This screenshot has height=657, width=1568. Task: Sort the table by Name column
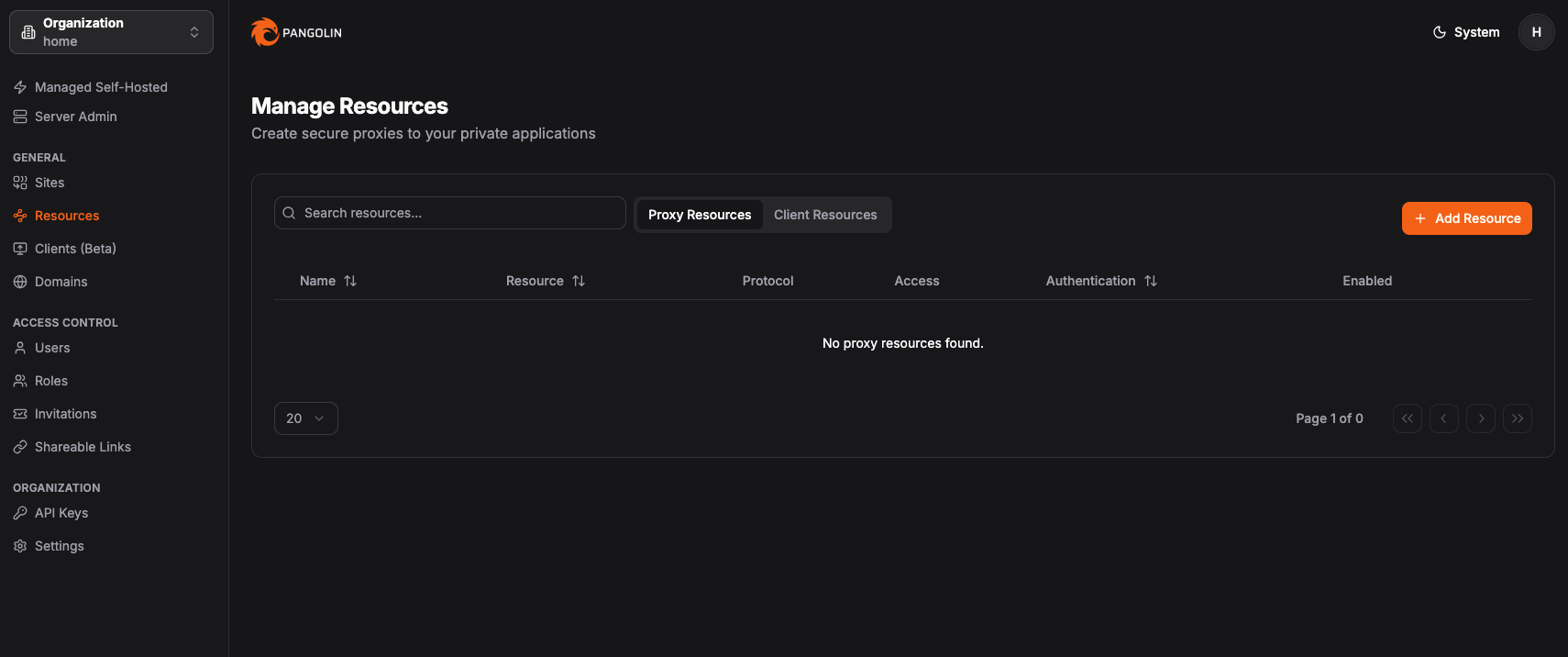pos(328,281)
